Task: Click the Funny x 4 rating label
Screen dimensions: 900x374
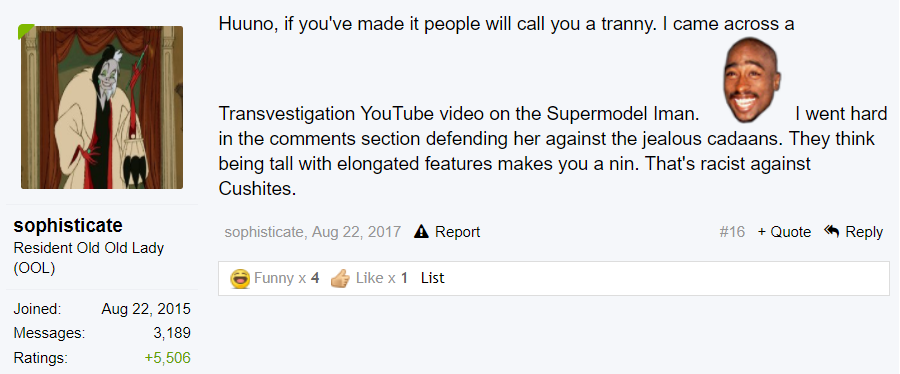Action: (286, 278)
